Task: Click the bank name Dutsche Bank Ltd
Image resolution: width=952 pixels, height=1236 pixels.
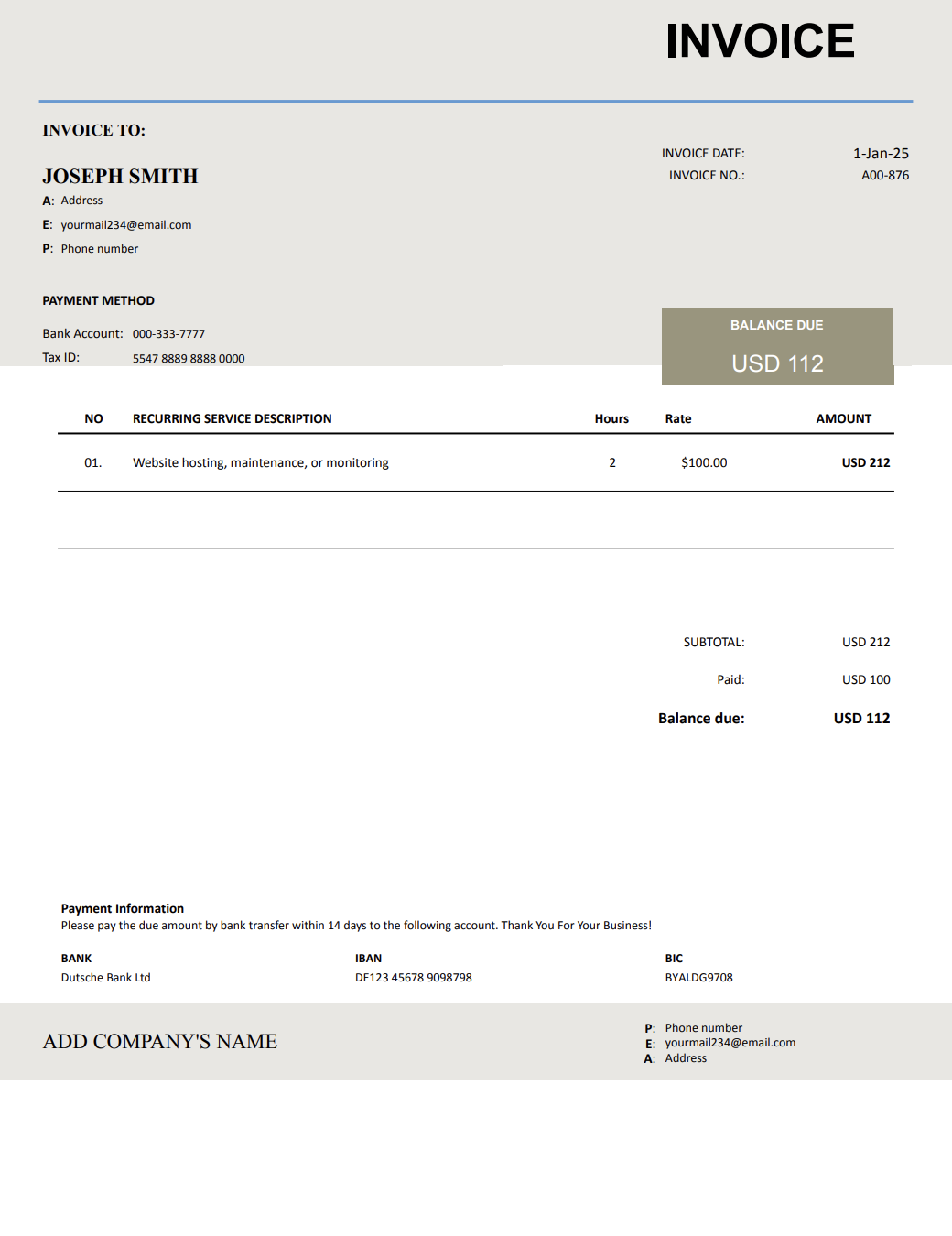Action: click(x=105, y=978)
